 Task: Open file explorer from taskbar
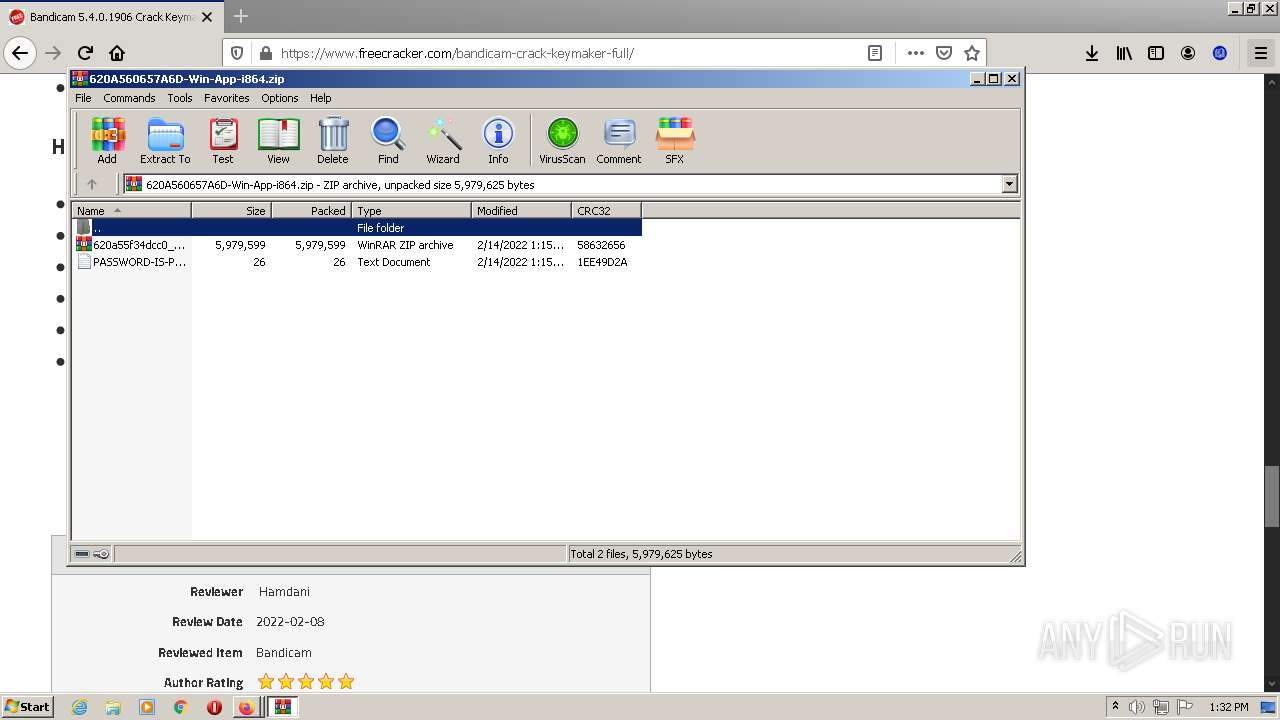click(113, 707)
